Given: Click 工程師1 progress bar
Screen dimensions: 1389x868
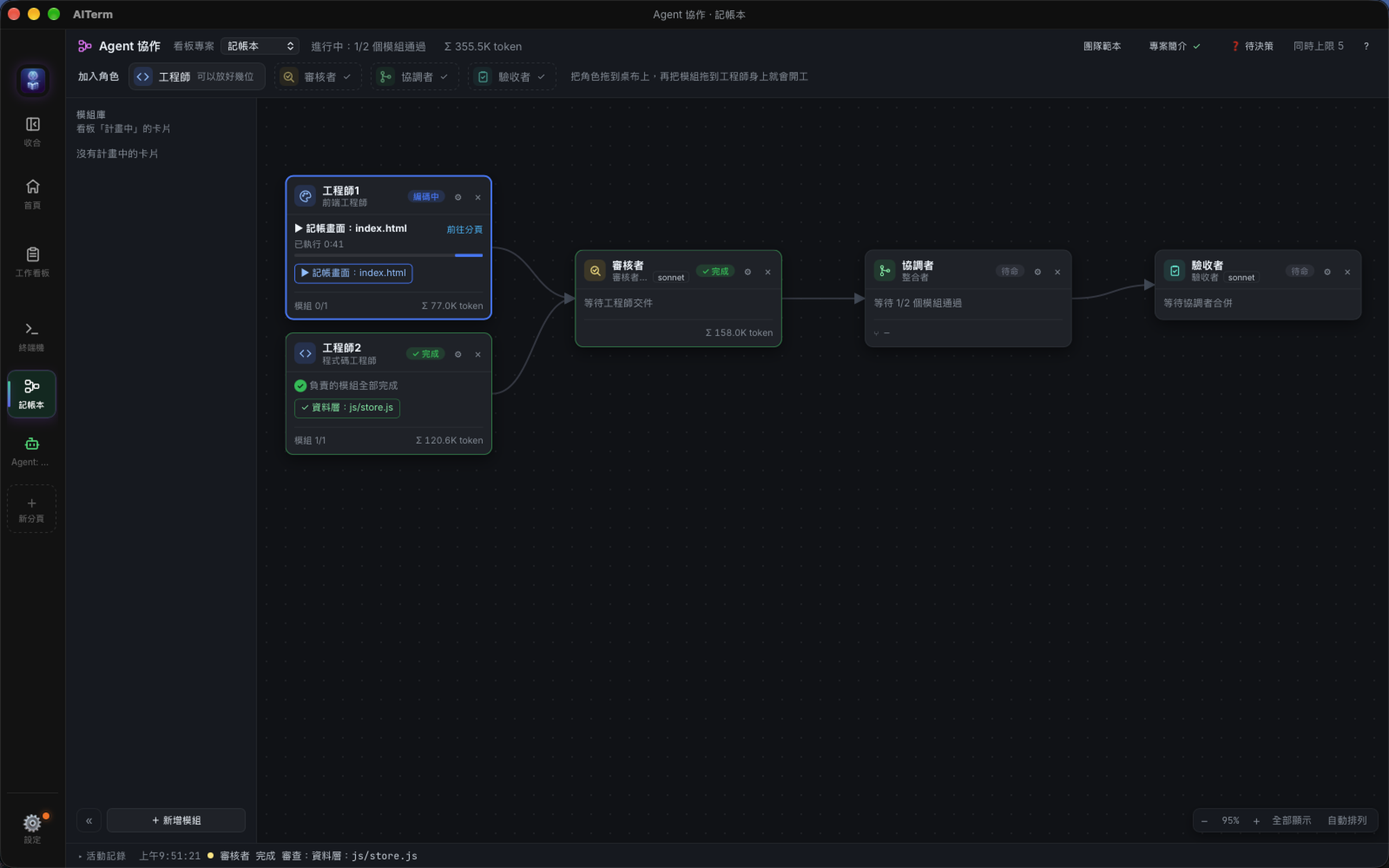Looking at the screenshot, I should [x=388, y=255].
